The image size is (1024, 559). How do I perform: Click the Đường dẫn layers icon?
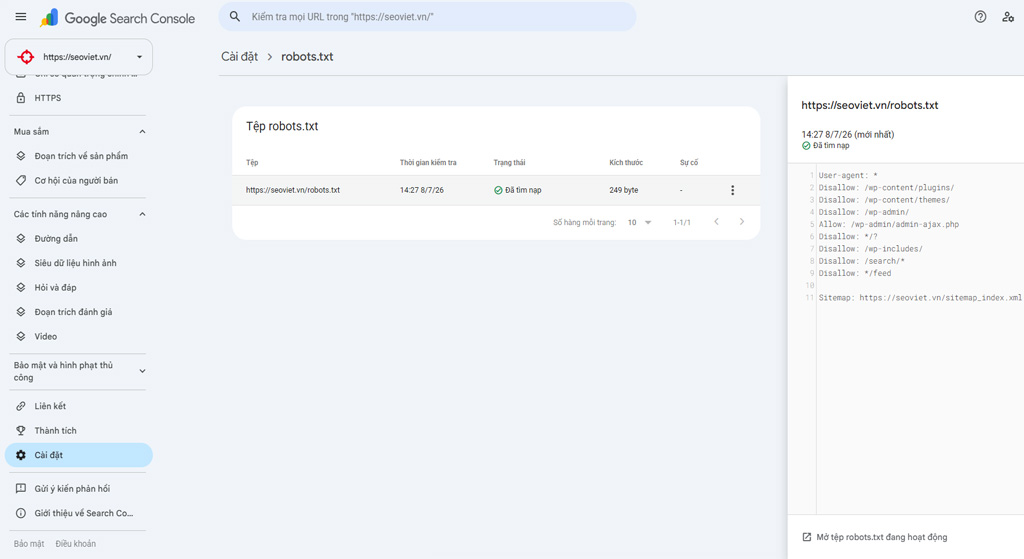coord(21,238)
